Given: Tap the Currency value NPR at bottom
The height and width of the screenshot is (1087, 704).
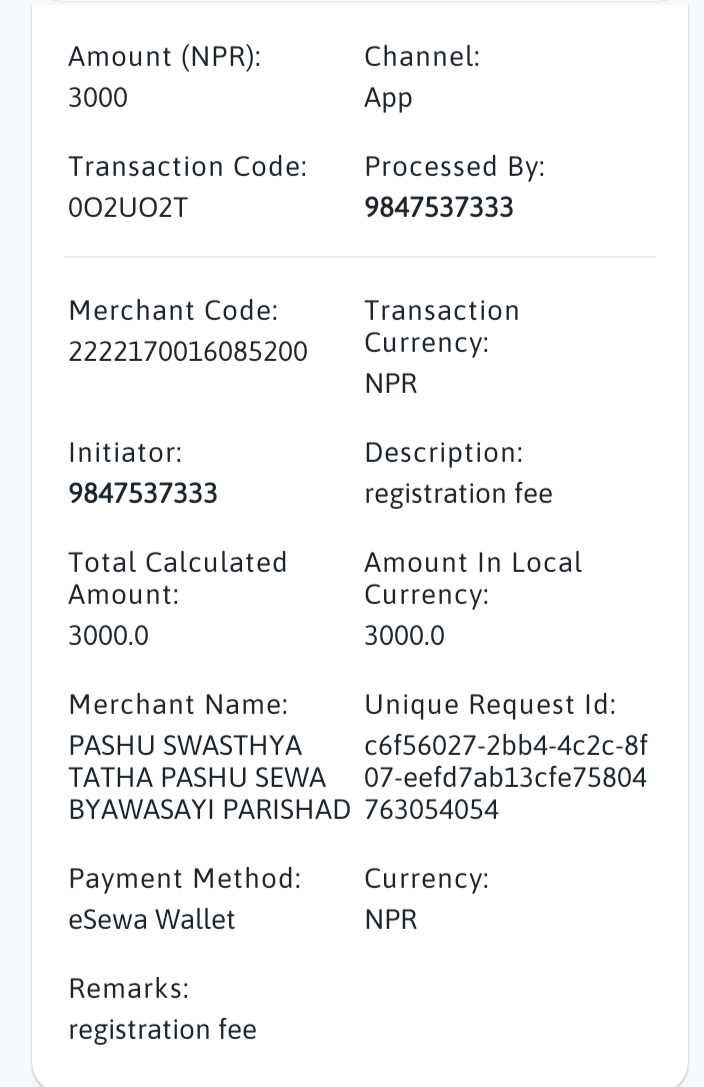Looking at the screenshot, I should point(391,920).
